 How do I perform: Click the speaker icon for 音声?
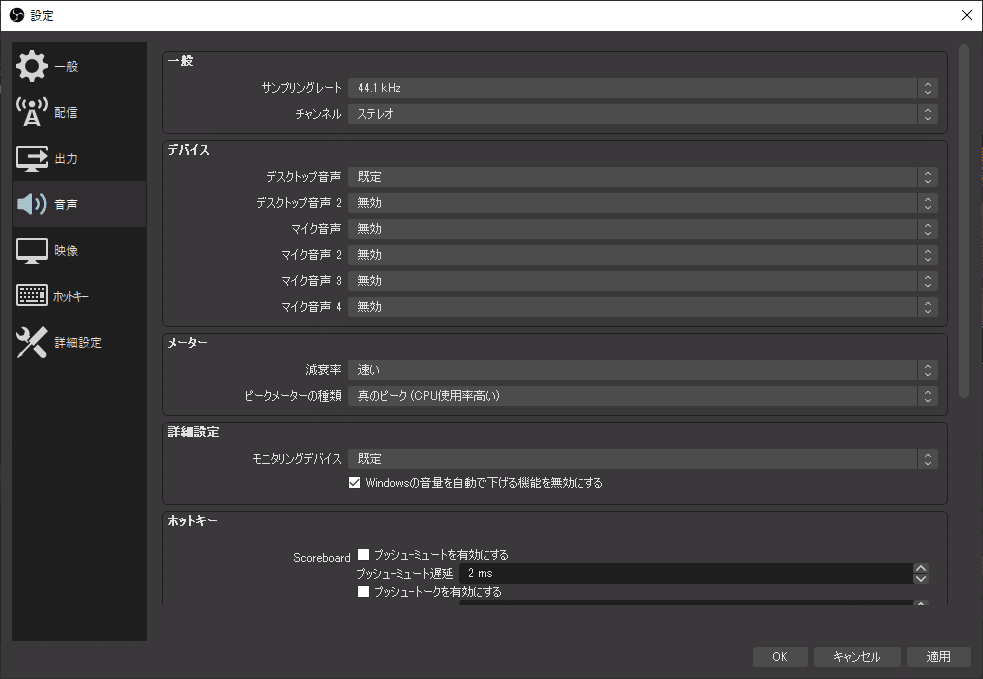[x=31, y=204]
